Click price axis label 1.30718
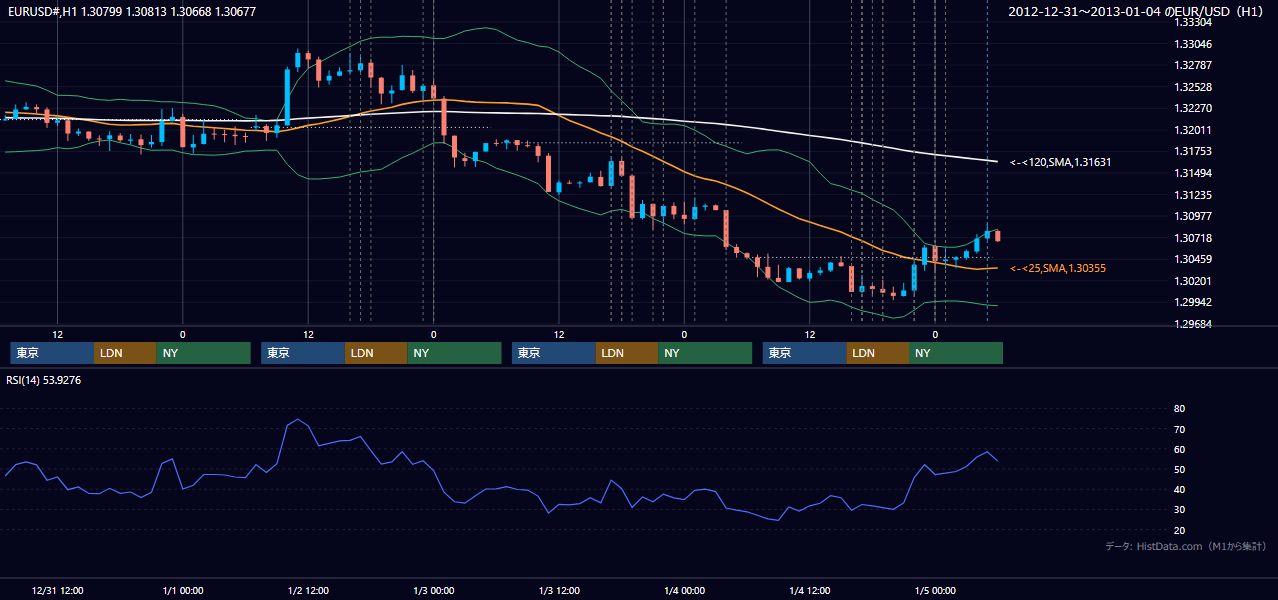Screen dimensions: 1278x600 tap(1193, 238)
